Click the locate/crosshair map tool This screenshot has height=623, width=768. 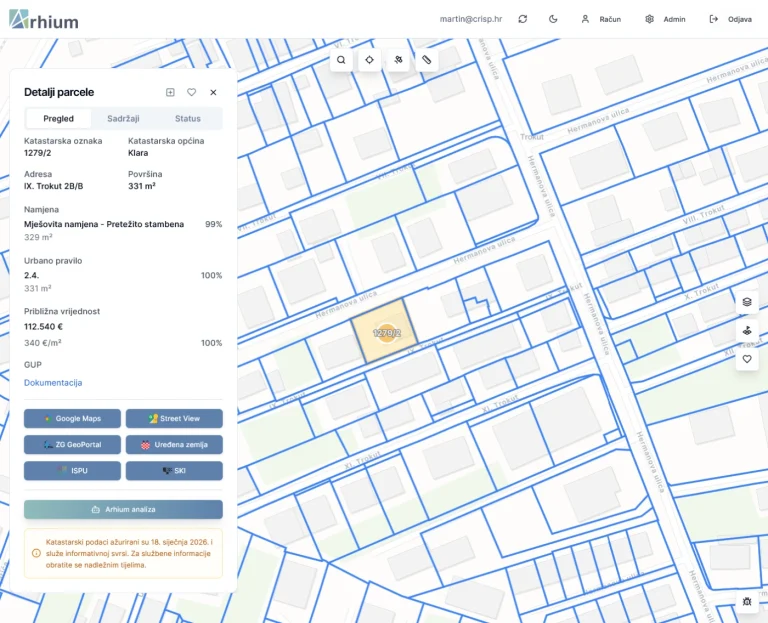click(x=369, y=60)
